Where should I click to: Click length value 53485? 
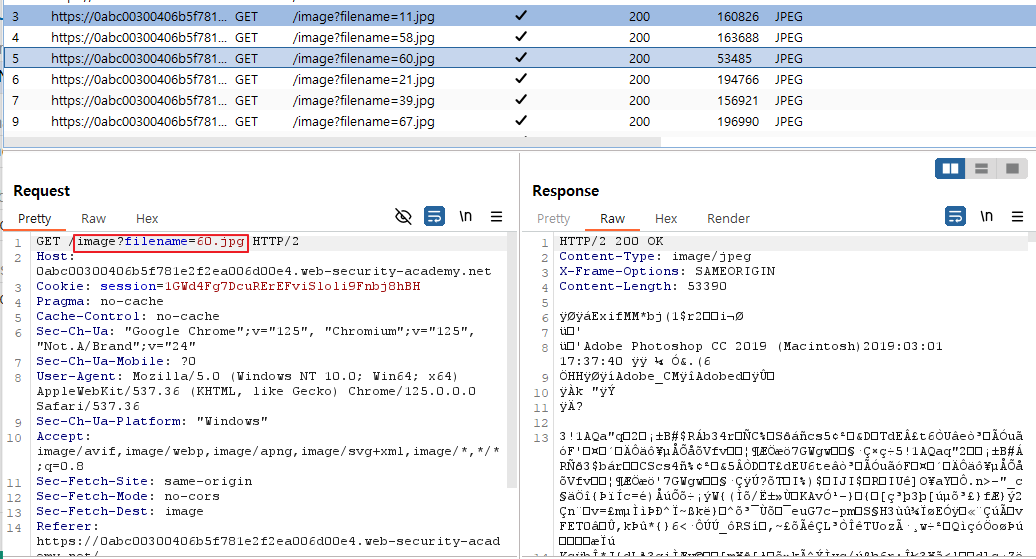pyautogui.click(x=734, y=59)
